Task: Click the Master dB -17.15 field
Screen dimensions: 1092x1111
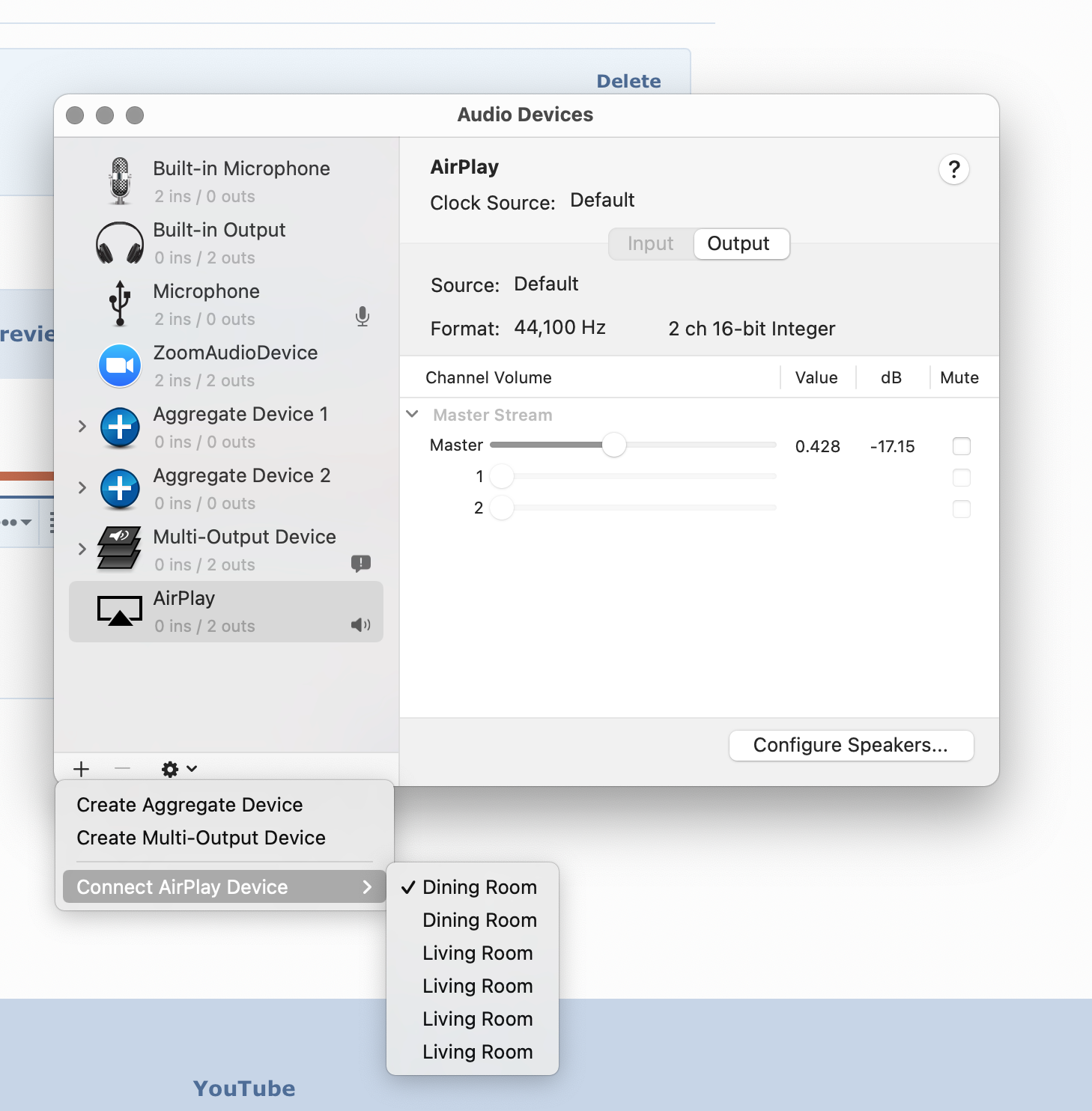Action: point(892,446)
